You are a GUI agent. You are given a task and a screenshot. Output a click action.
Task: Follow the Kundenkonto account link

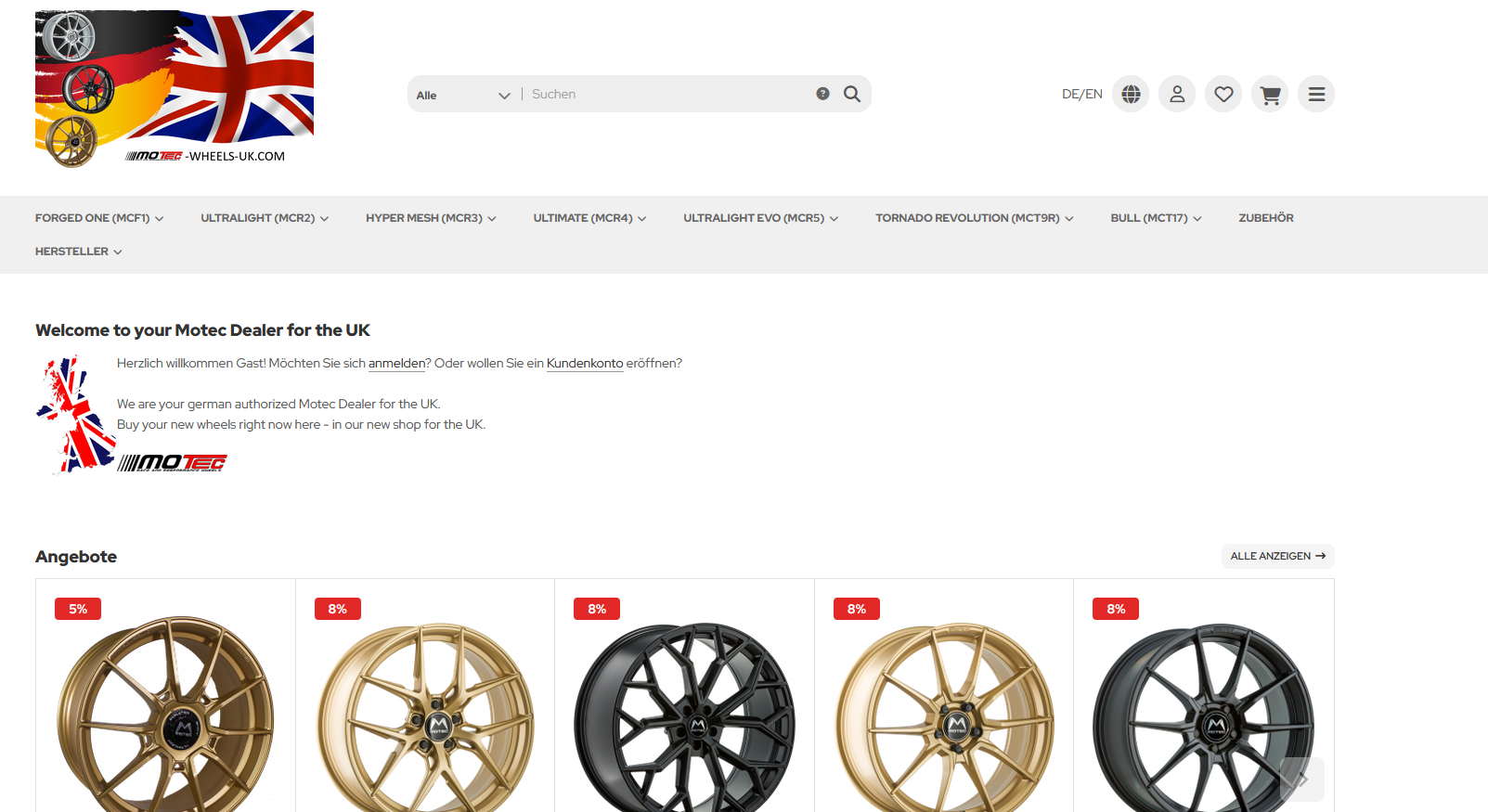[x=585, y=364]
